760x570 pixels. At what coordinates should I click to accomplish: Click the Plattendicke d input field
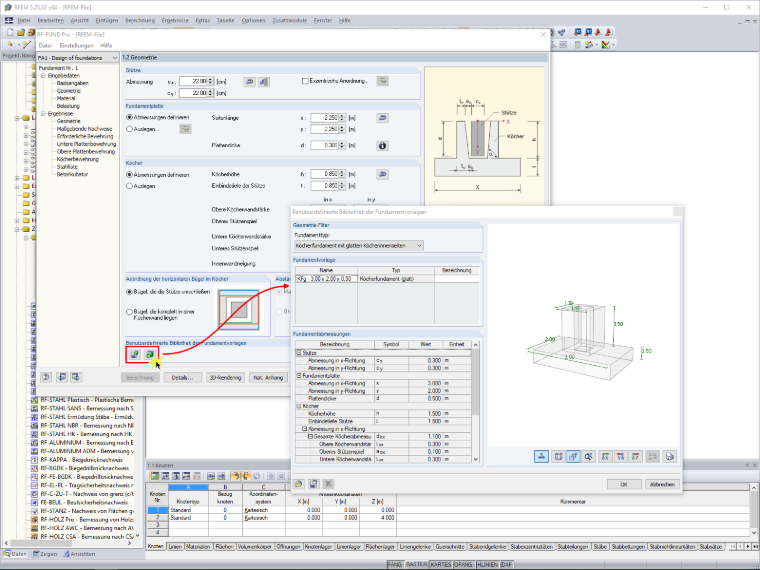[x=325, y=145]
